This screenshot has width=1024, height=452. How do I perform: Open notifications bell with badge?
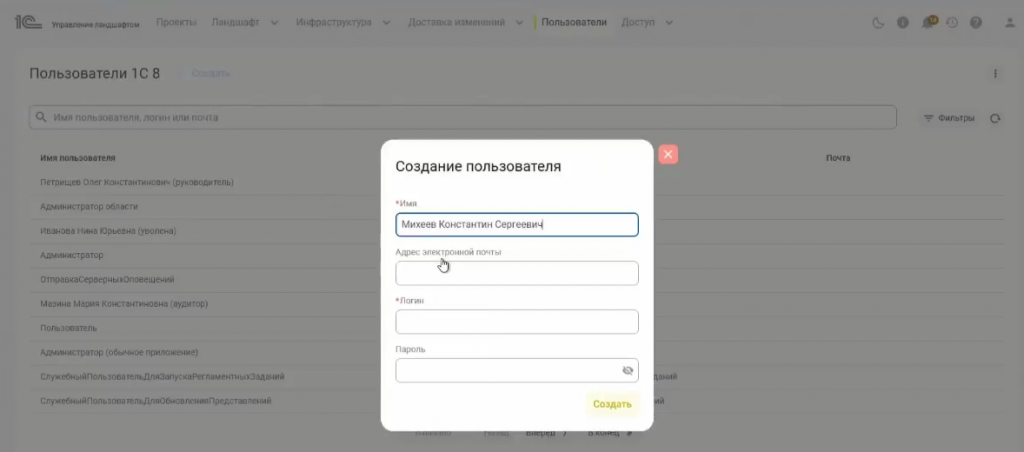pos(927,23)
